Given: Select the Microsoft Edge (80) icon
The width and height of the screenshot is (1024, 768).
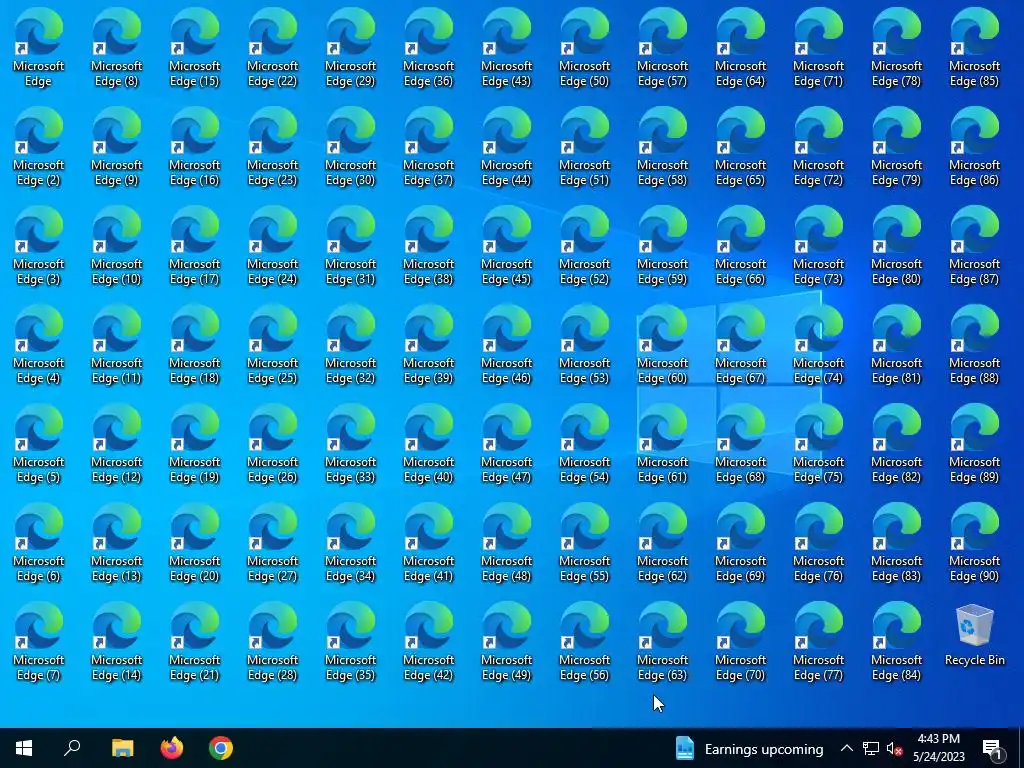Looking at the screenshot, I should [x=897, y=246].
